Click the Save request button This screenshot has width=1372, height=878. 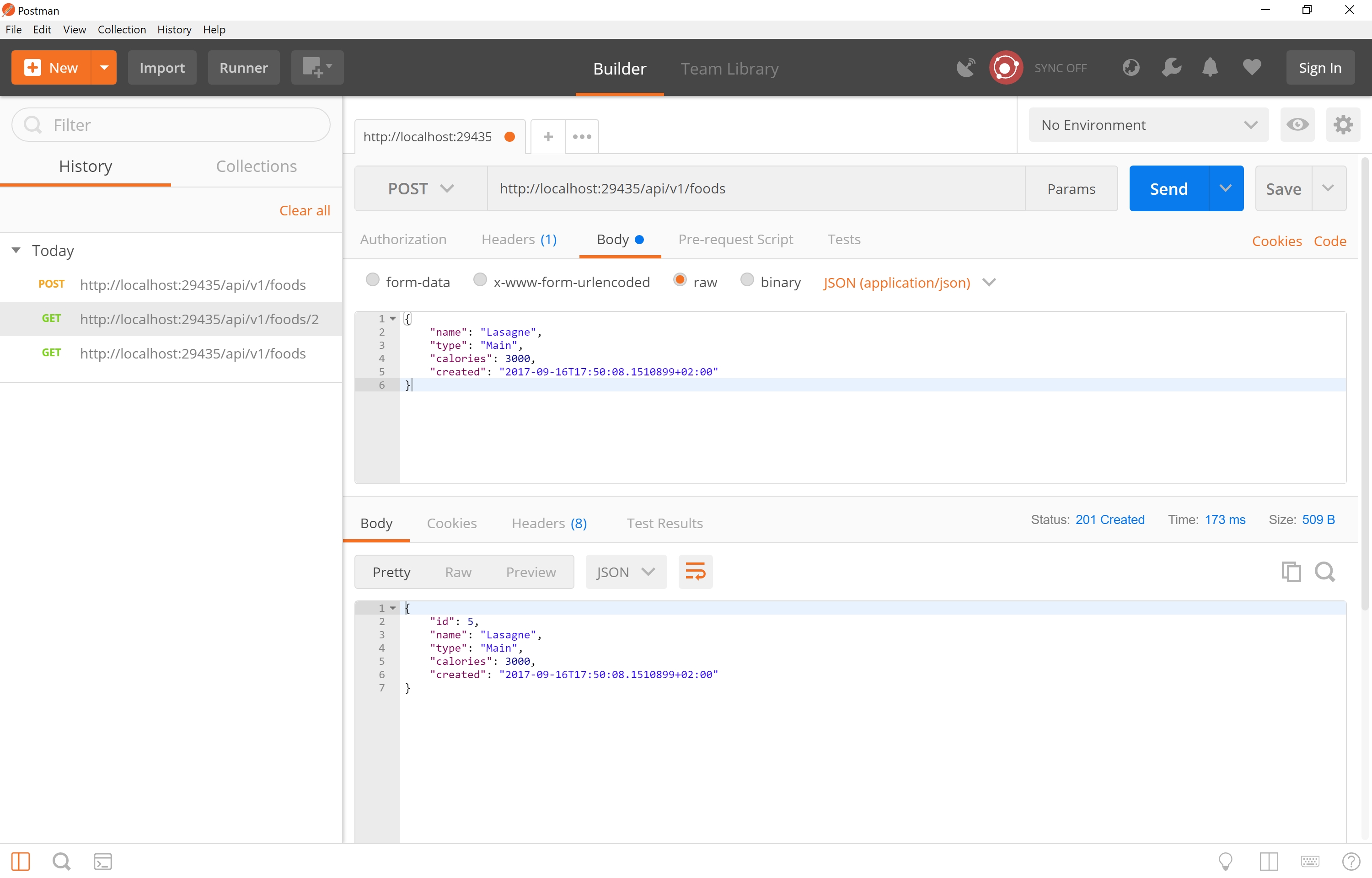pyautogui.click(x=1283, y=188)
